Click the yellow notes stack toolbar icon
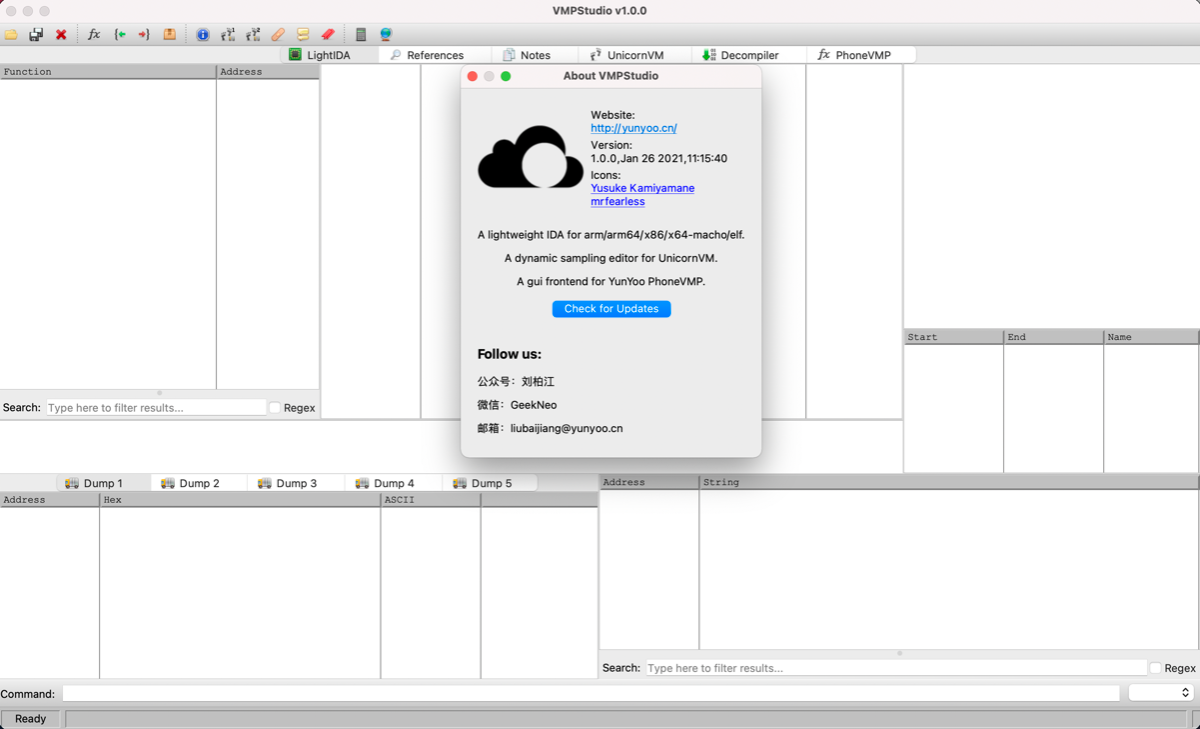Viewport: 1200px width, 729px height. coord(303,34)
